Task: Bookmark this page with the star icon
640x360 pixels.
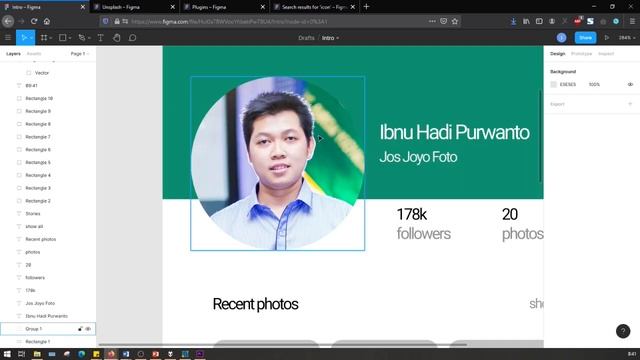Action: coord(455,21)
